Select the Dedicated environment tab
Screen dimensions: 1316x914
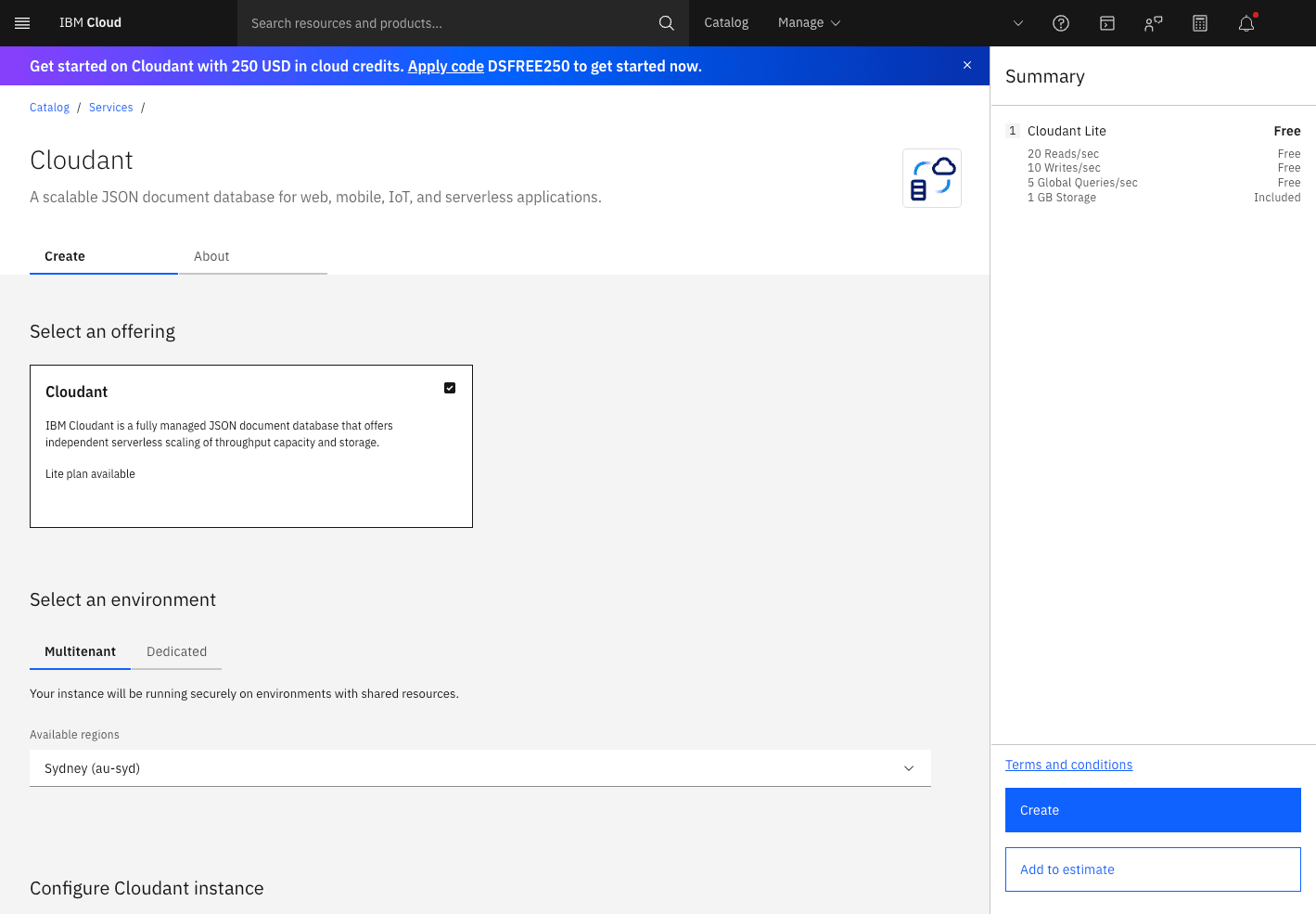click(x=176, y=651)
